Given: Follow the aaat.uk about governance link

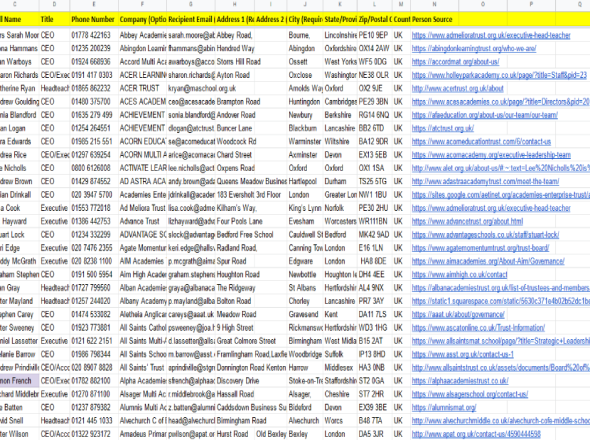Looking at the screenshot, I should [458, 314].
